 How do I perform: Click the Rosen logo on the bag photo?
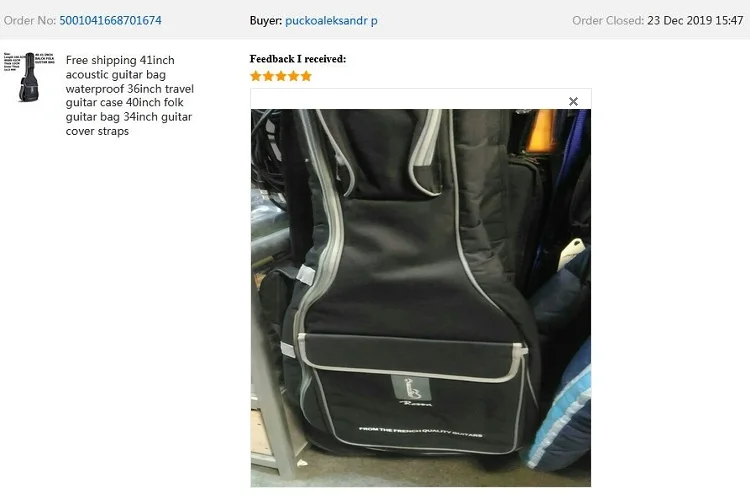tap(412, 390)
